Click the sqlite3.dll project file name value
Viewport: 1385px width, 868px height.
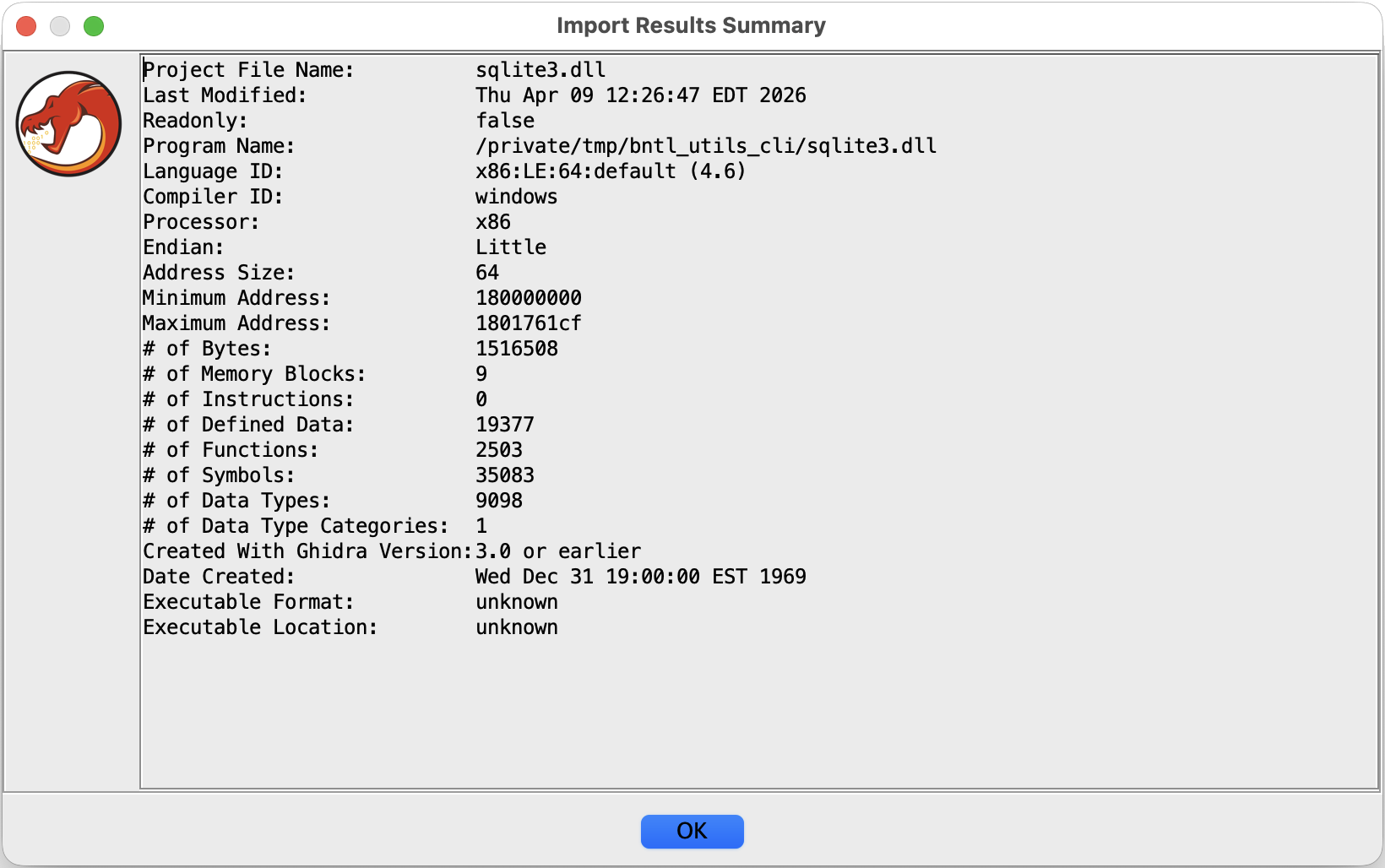pos(540,70)
